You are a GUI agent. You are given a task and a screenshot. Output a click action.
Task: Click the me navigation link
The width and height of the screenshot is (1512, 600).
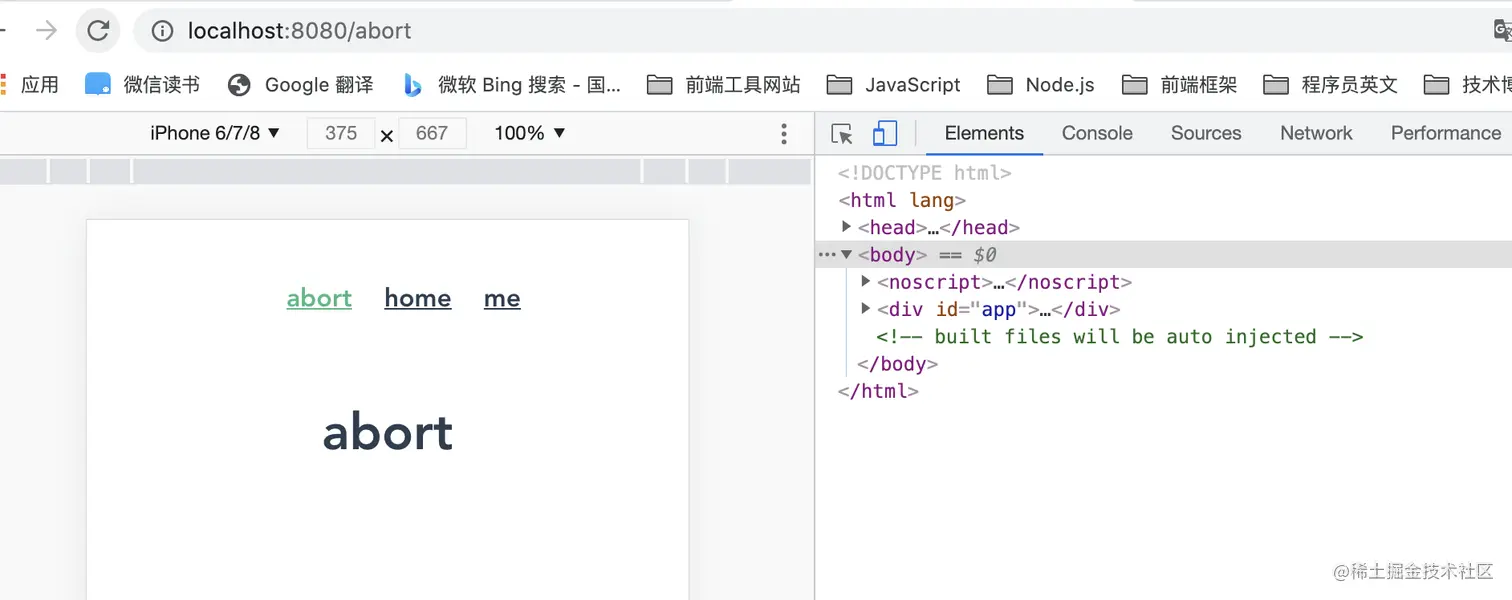(x=502, y=298)
